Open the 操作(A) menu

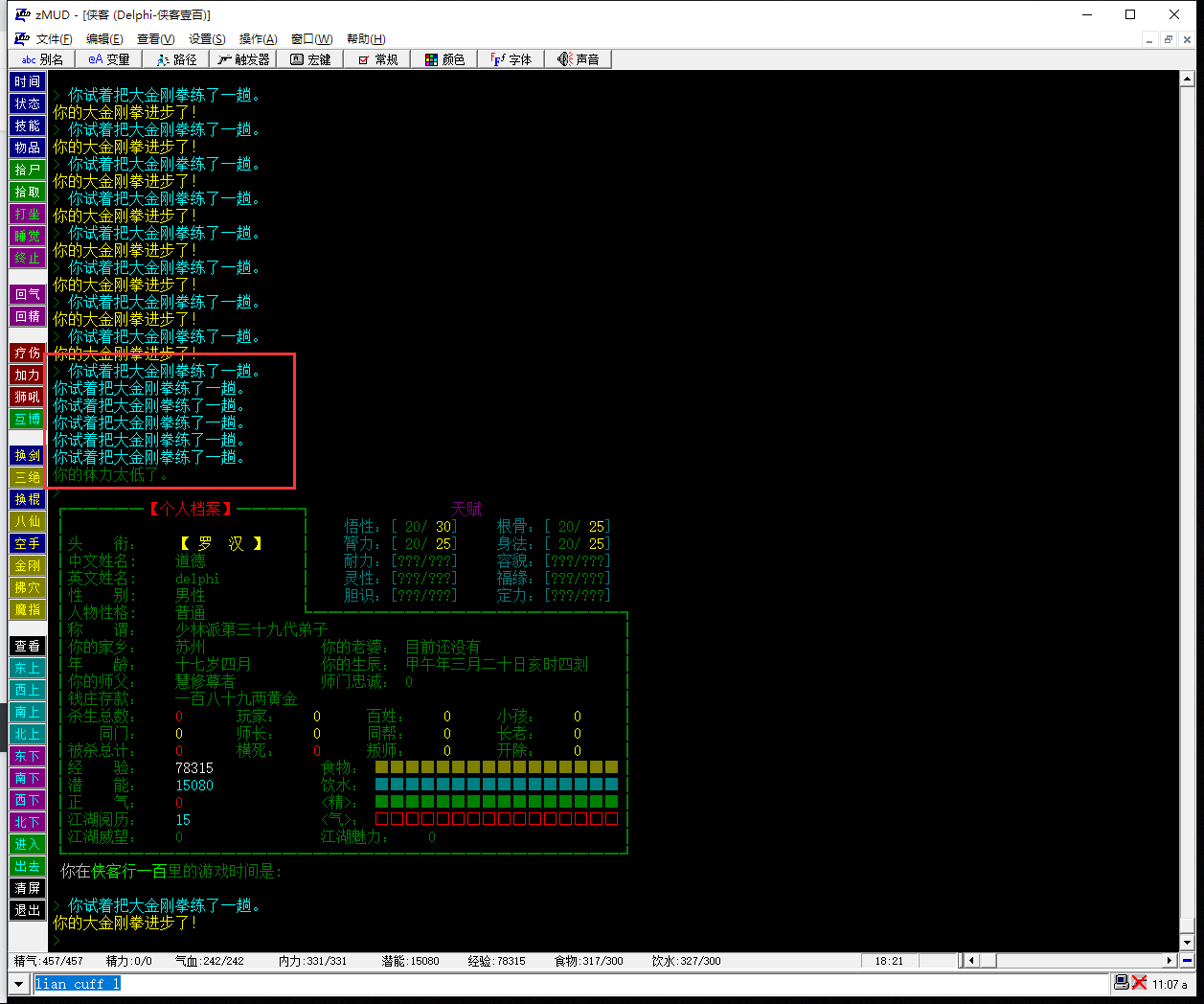pyautogui.click(x=258, y=39)
